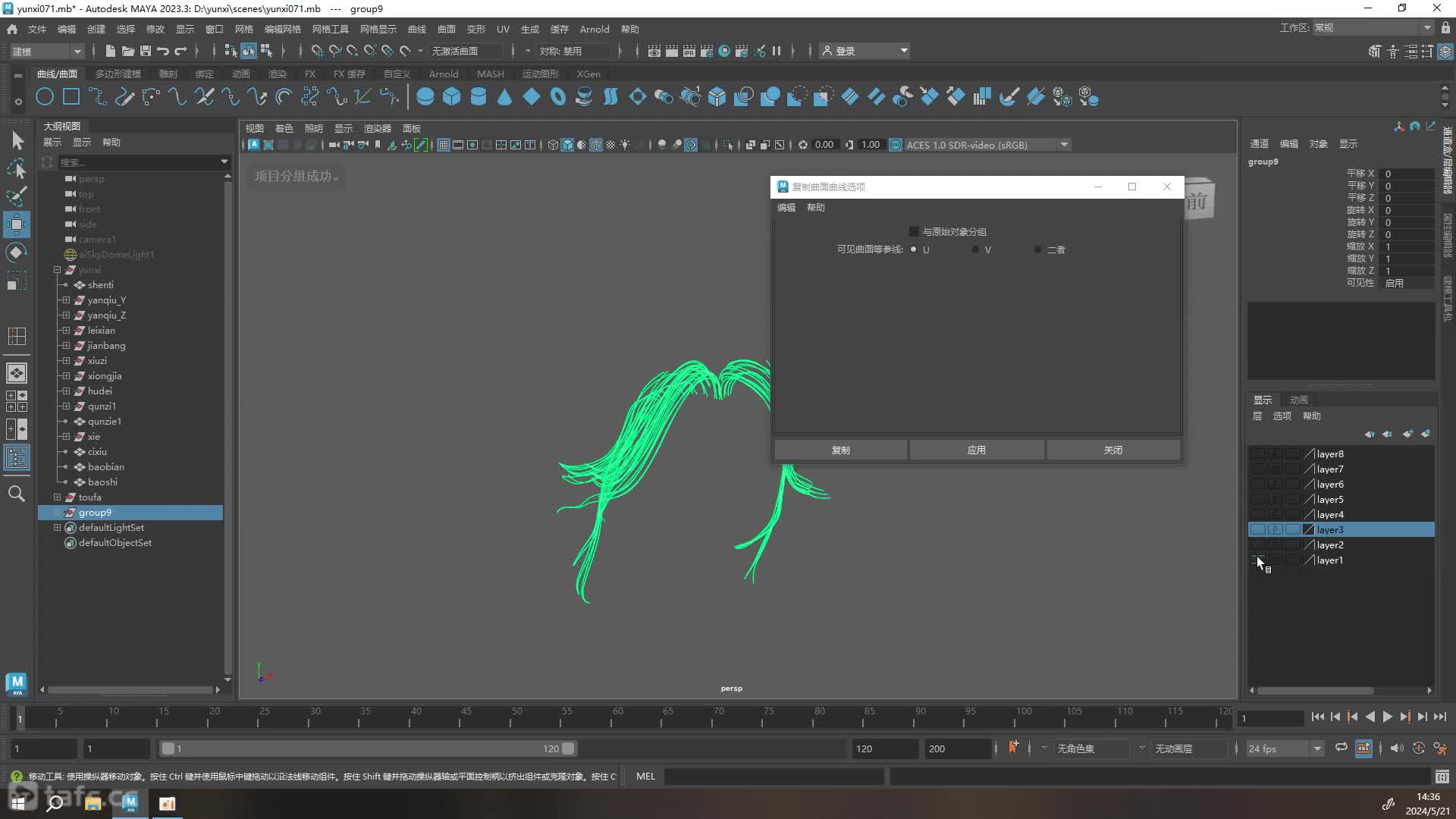Open ACES color transform dropdown

tap(987, 145)
